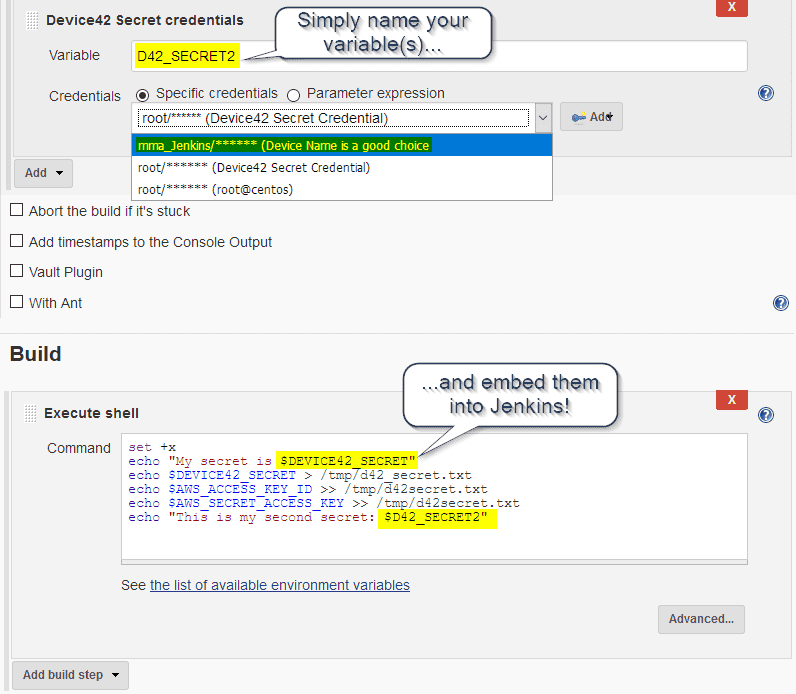Enable the With Ant checkbox
Viewport: 796px width, 694px height.
click(x=17, y=302)
